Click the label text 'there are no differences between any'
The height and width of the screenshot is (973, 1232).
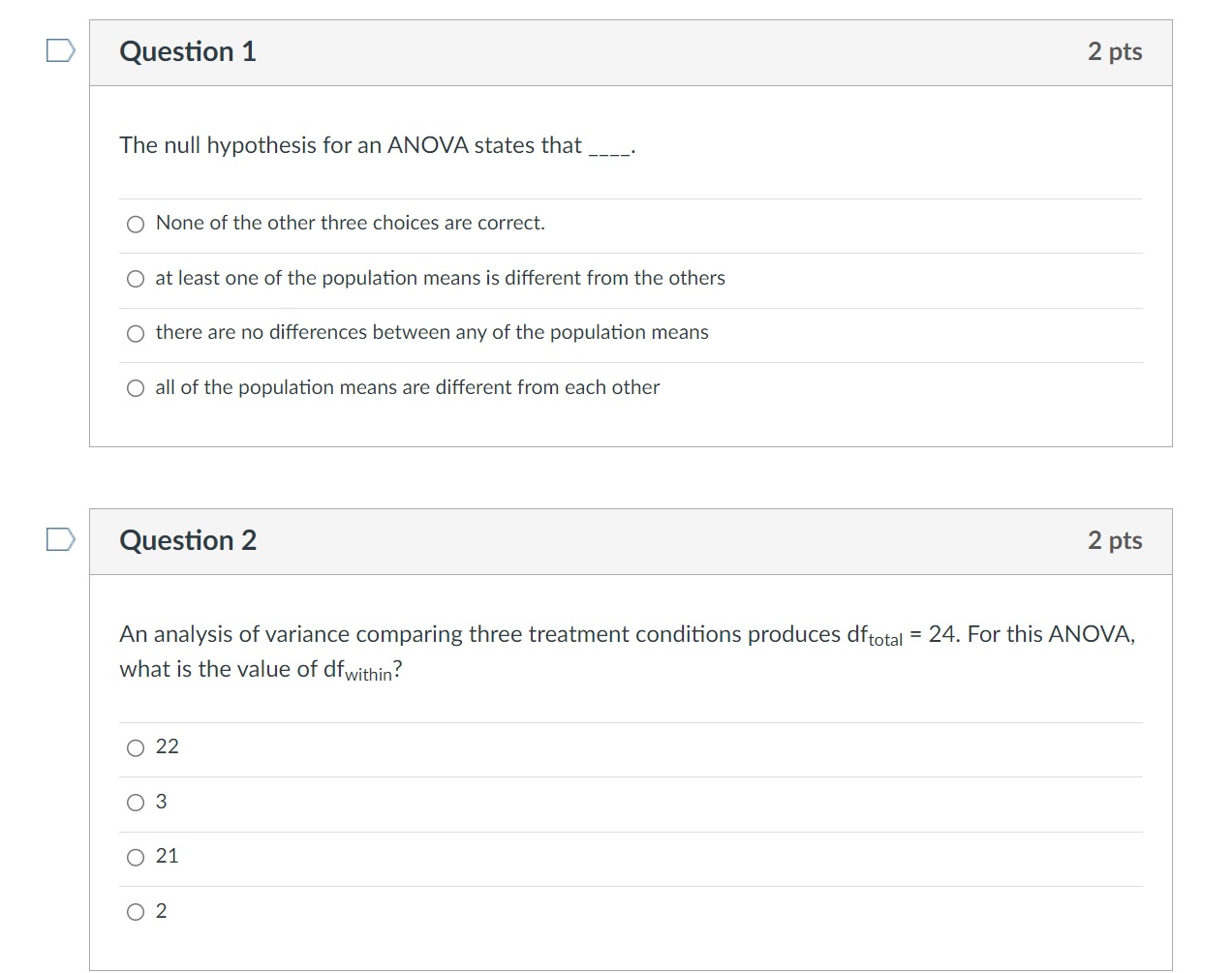click(432, 332)
